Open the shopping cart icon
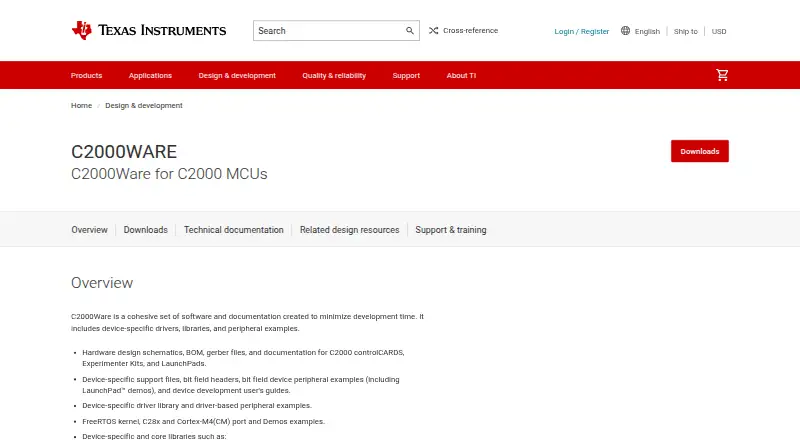The height and width of the screenshot is (440, 800). click(x=722, y=75)
